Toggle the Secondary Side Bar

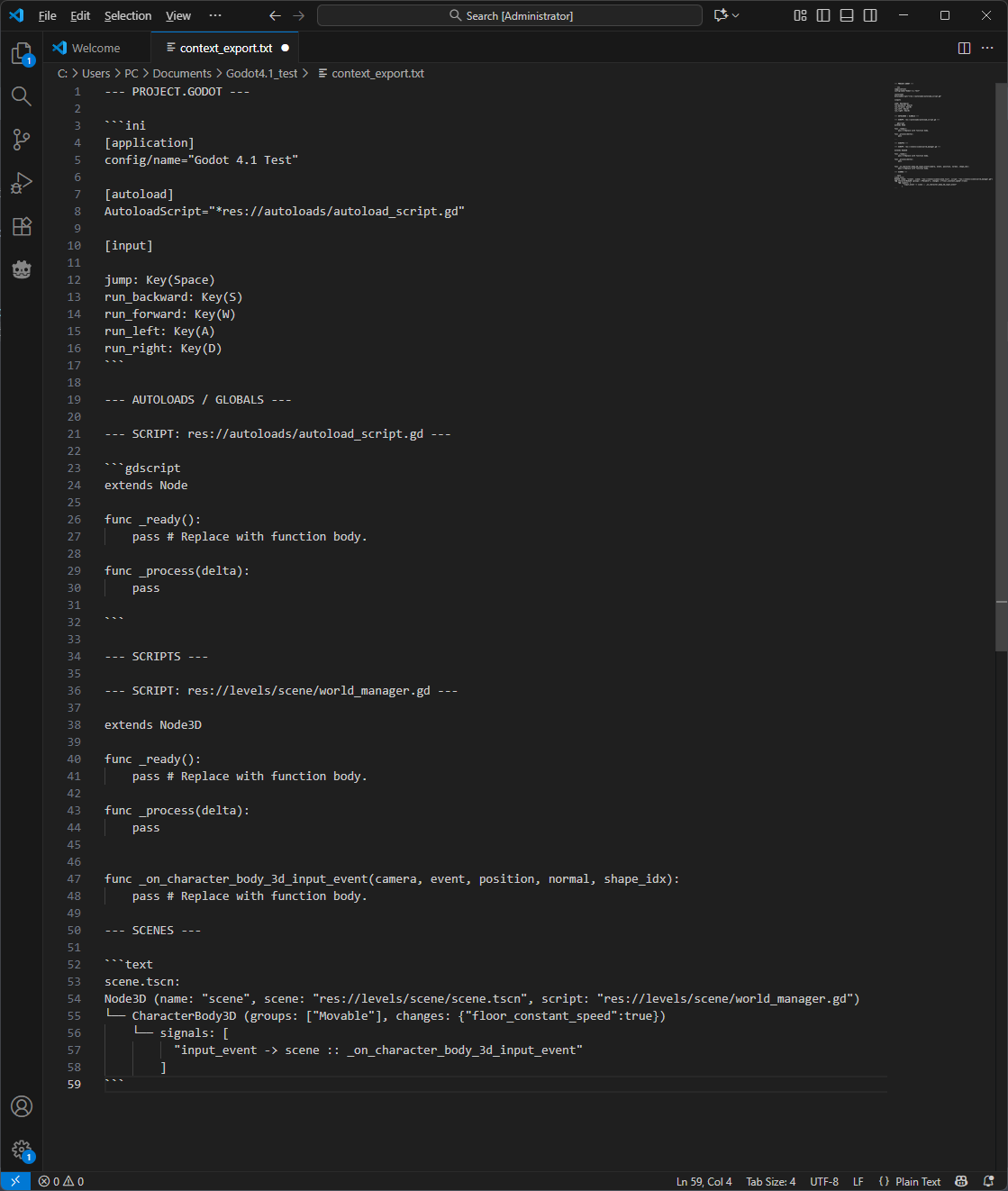pos(870,15)
